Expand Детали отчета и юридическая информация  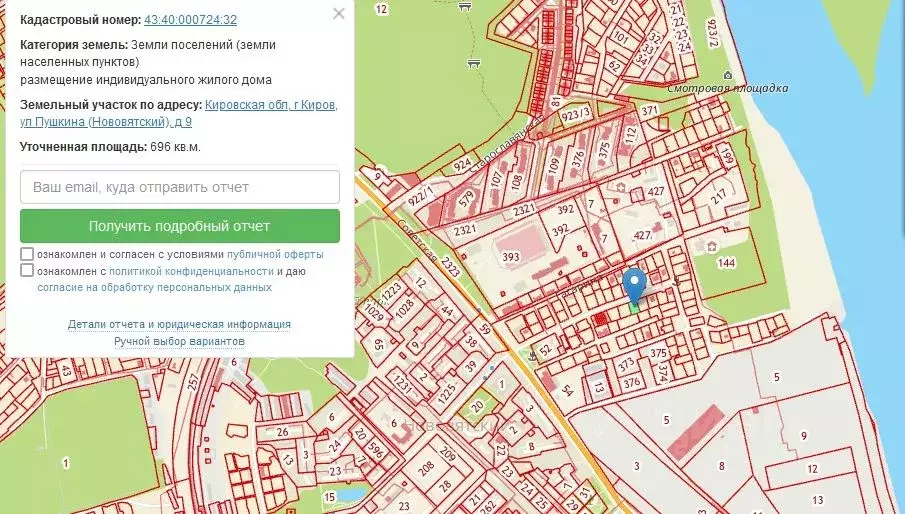[179, 324]
